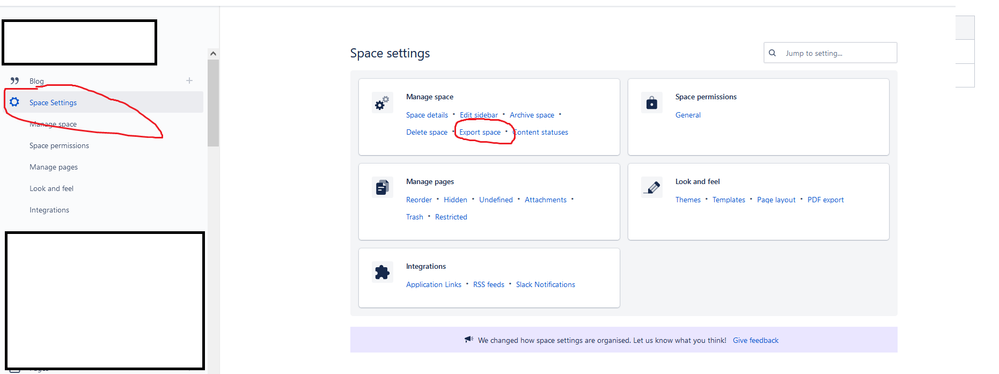Click the Look and feel pencil icon

point(652,187)
